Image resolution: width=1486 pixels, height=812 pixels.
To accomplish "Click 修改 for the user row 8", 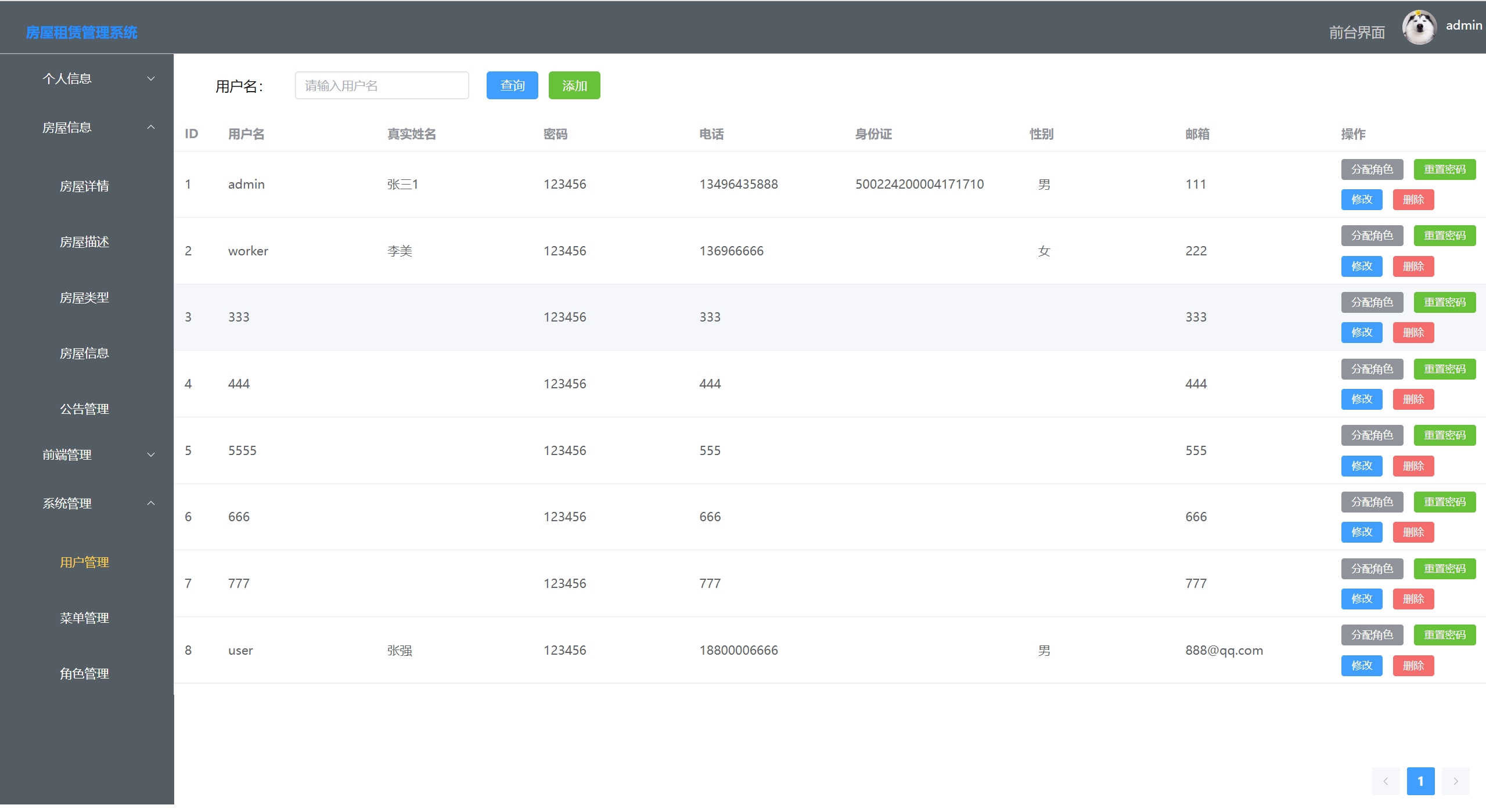I will (1361, 665).
